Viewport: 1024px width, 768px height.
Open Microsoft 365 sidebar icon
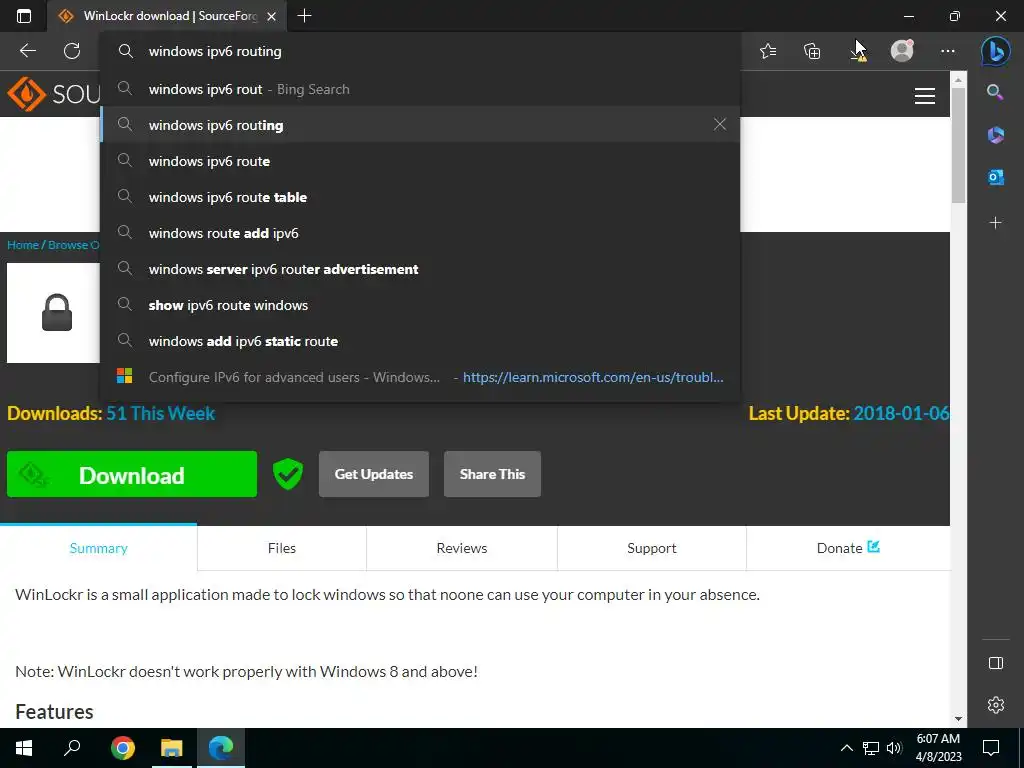pyautogui.click(x=995, y=135)
